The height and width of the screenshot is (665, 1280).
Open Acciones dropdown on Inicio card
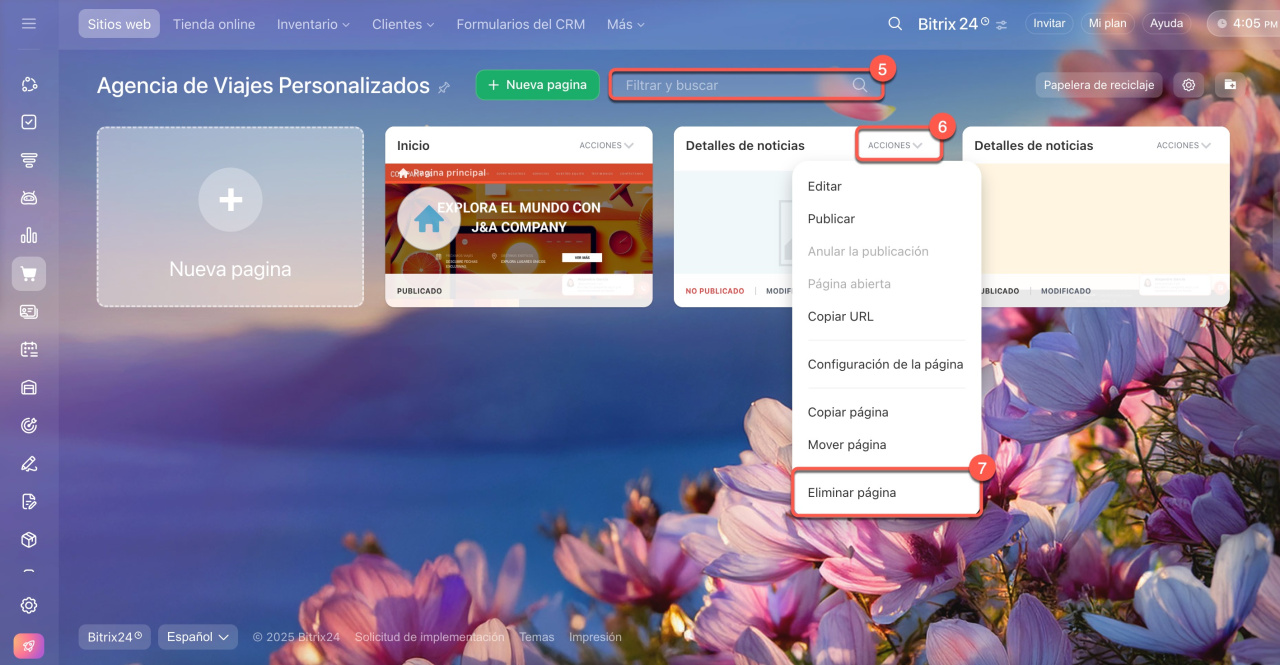(x=606, y=145)
